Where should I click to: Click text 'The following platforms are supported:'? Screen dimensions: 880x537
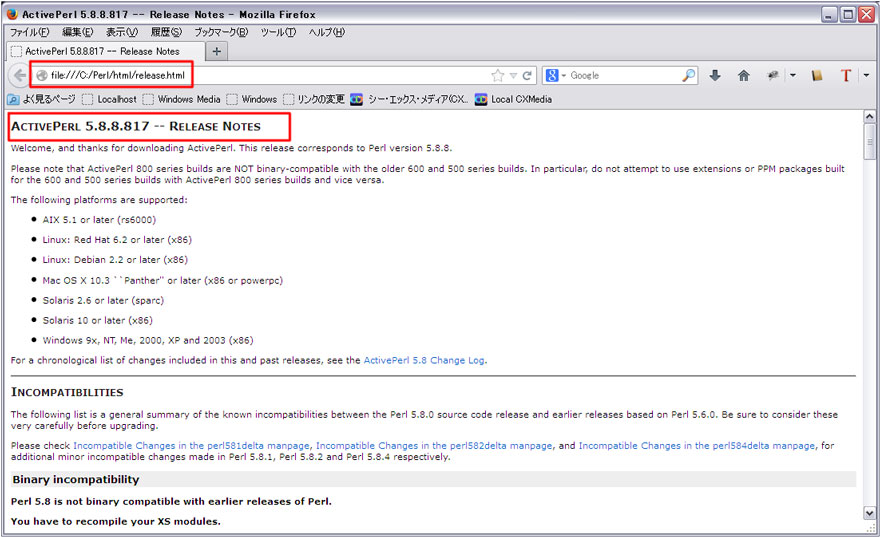[x=99, y=200]
